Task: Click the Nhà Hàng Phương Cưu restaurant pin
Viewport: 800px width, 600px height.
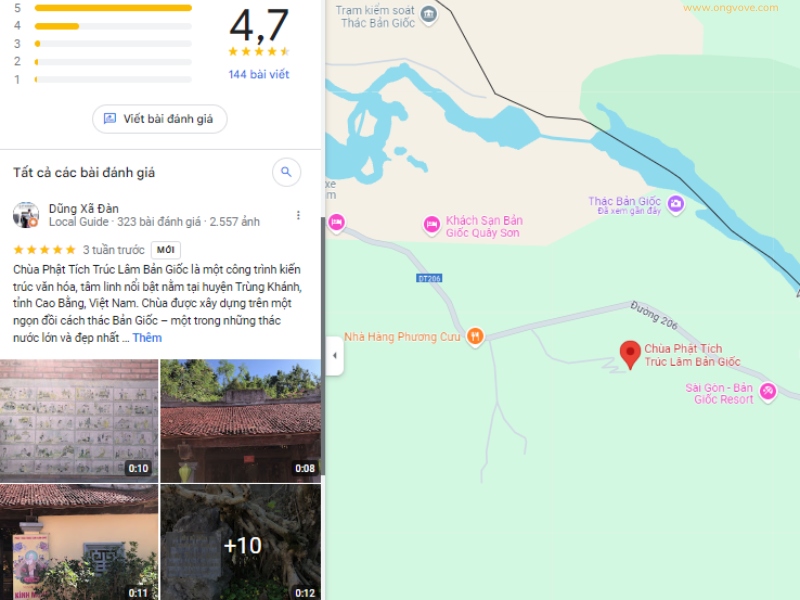Action: click(x=476, y=337)
